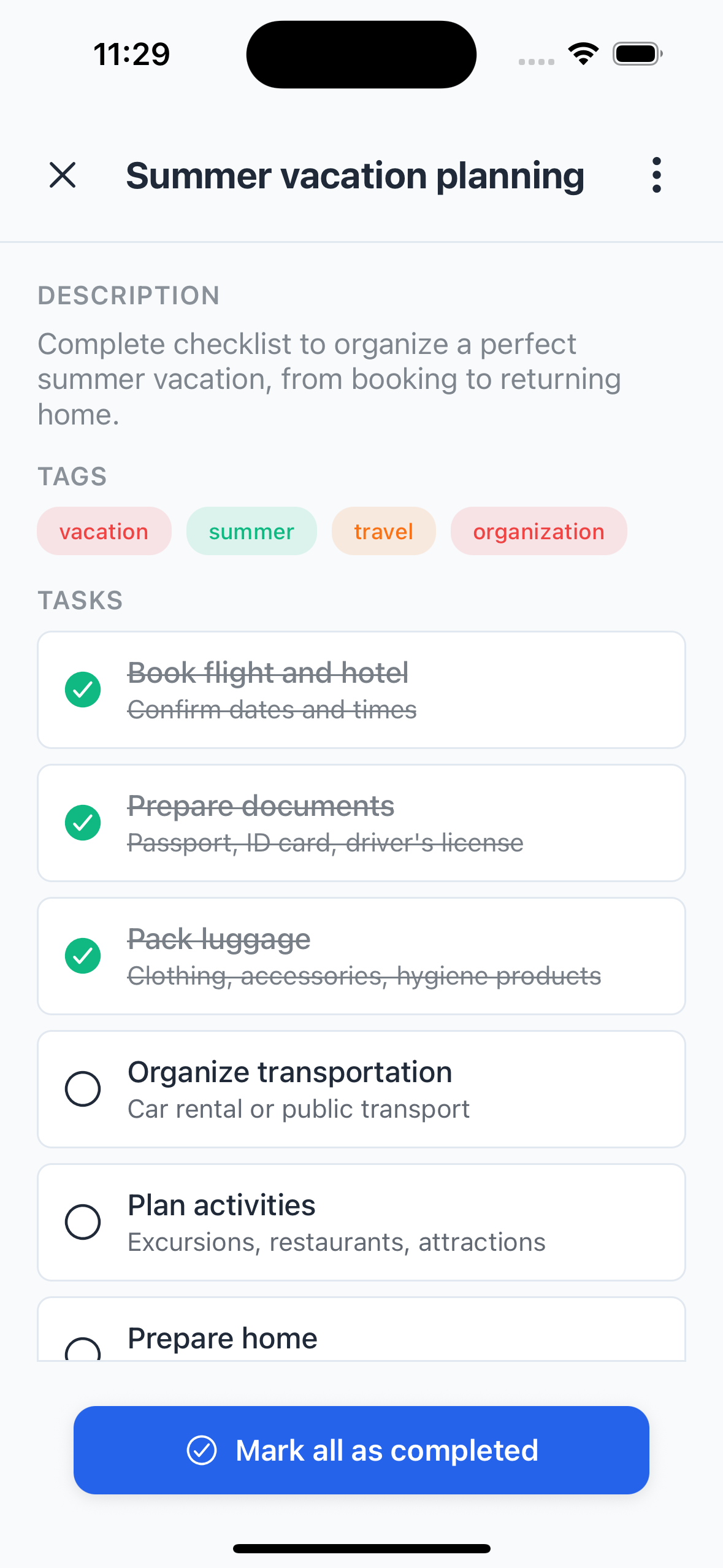
Task: Toggle the Prepare home task circle
Action: tap(83, 1350)
